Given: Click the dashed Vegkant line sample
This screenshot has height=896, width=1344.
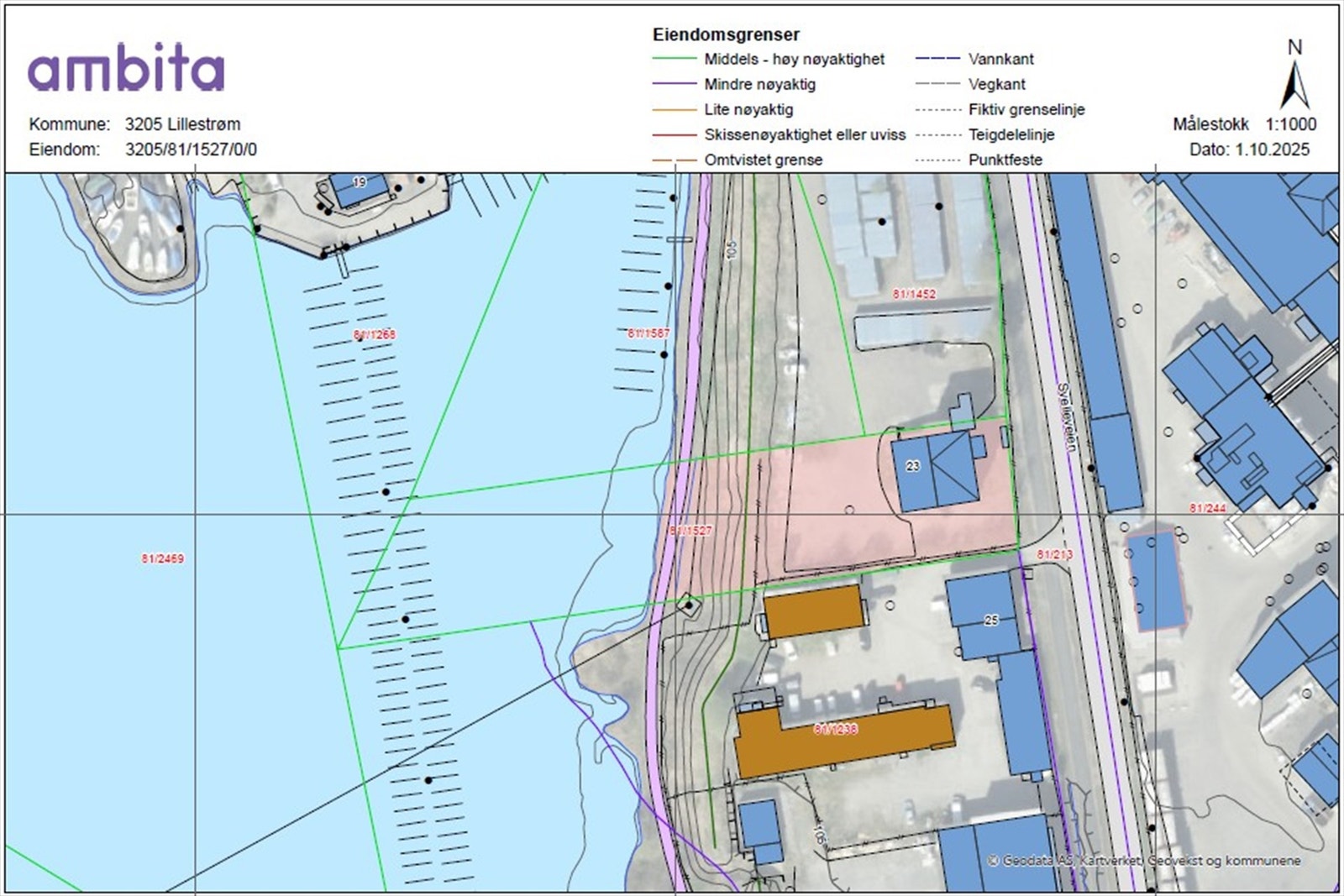Looking at the screenshot, I should pyautogui.click(x=937, y=84).
